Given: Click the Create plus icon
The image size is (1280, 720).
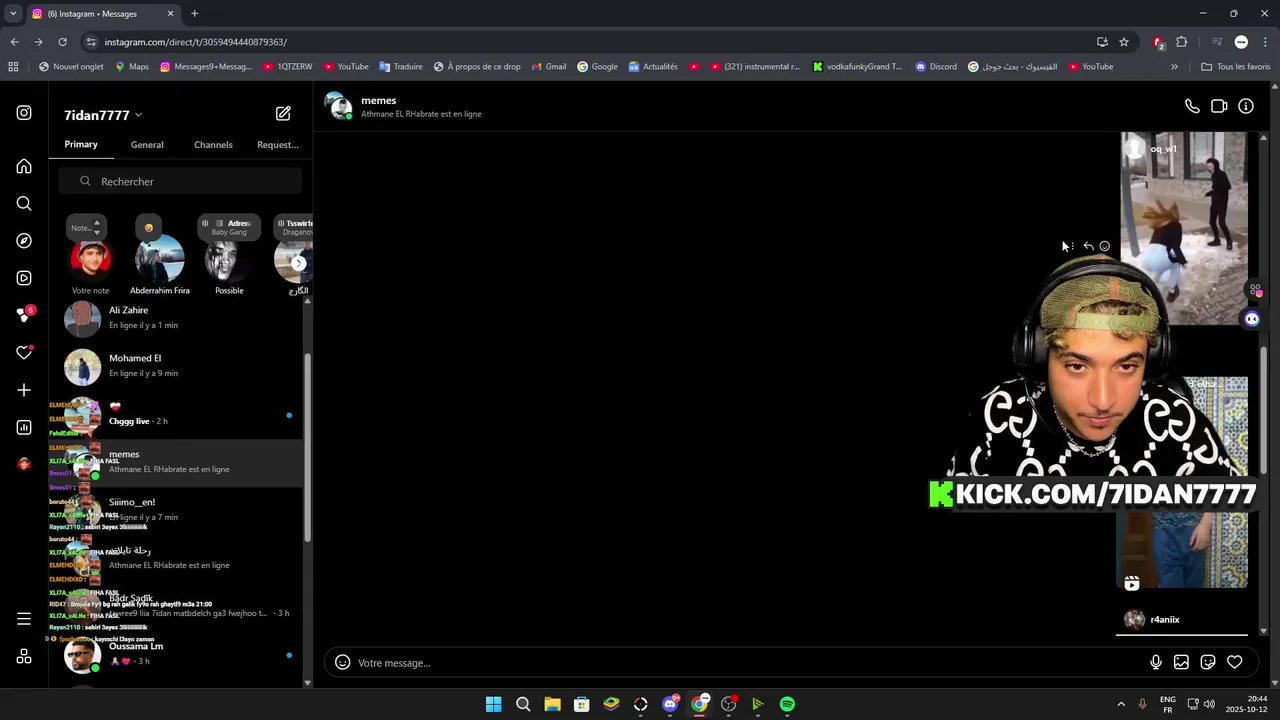Looking at the screenshot, I should pyautogui.click(x=24, y=390).
